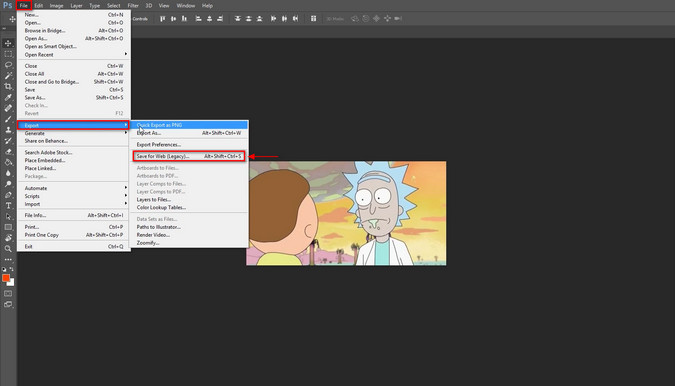This screenshot has height=386, width=675.
Task: Open the Filter menu
Action: click(x=133, y=6)
